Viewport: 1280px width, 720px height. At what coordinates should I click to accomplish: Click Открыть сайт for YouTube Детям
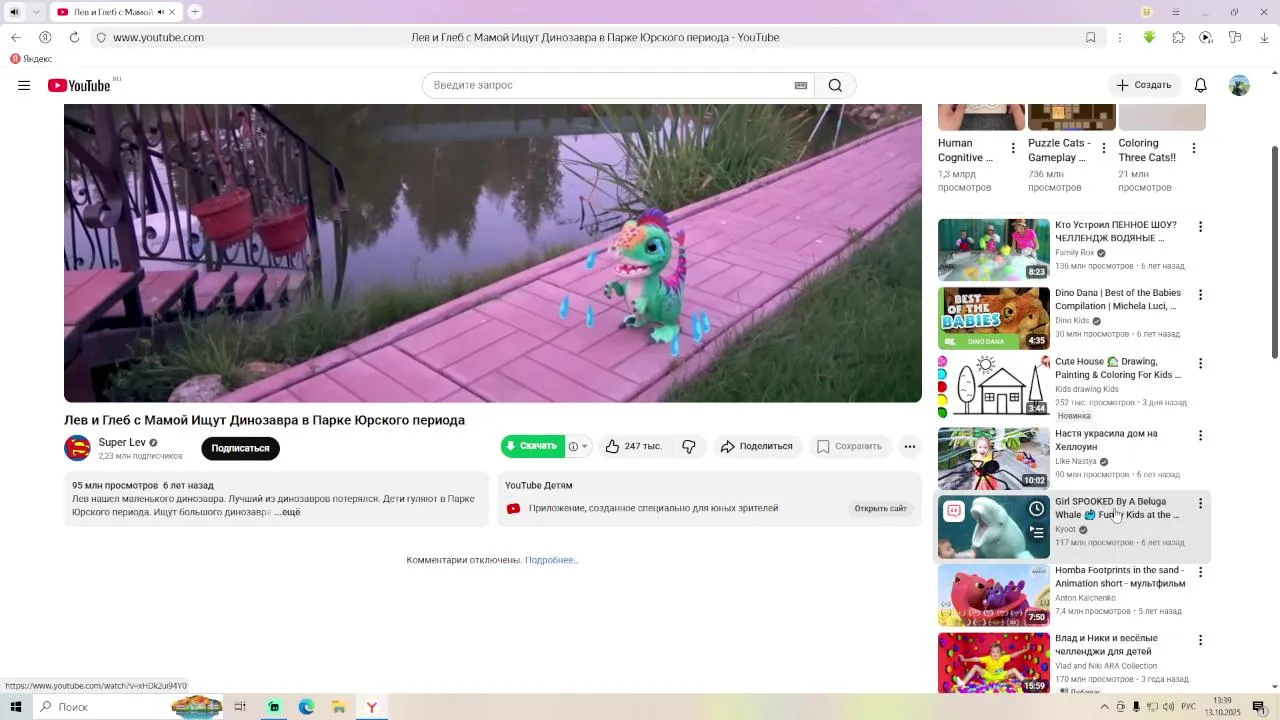point(880,508)
